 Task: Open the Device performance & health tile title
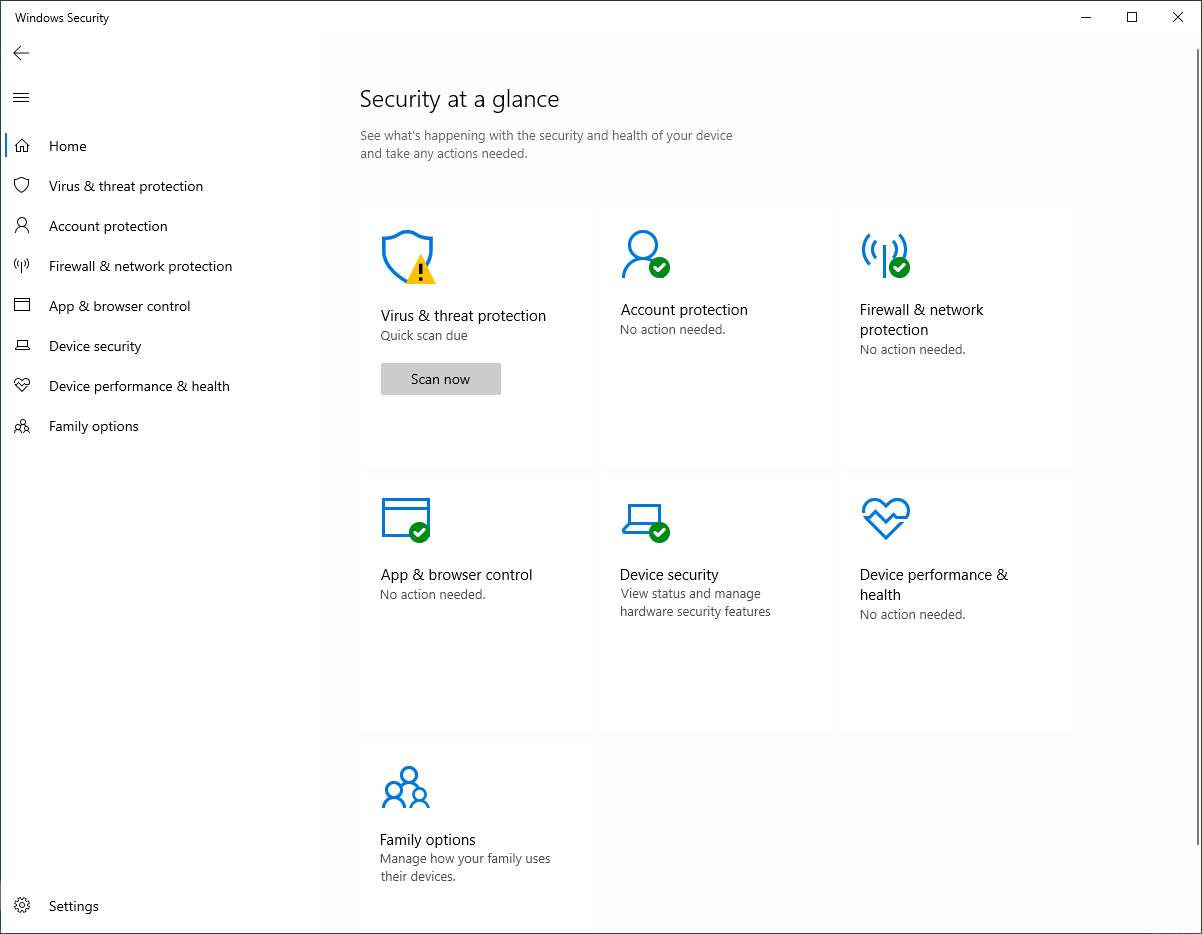934,585
